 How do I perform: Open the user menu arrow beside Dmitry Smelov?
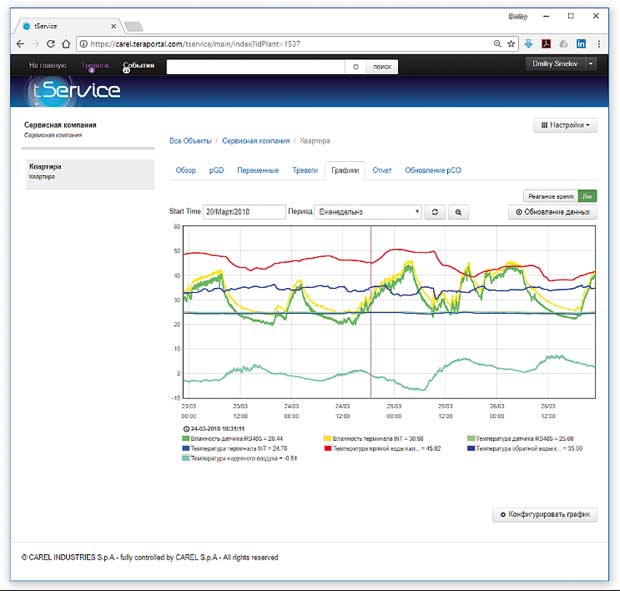(x=591, y=64)
